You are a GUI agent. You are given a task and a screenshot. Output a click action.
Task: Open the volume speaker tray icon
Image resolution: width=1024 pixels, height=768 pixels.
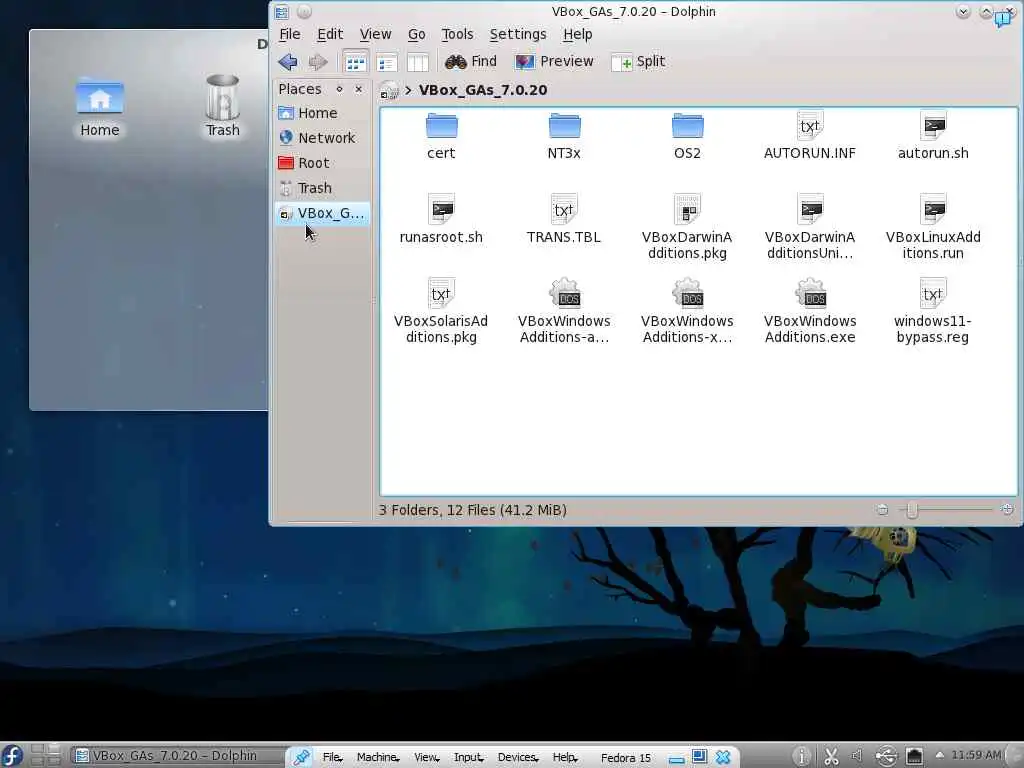coord(857,756)
